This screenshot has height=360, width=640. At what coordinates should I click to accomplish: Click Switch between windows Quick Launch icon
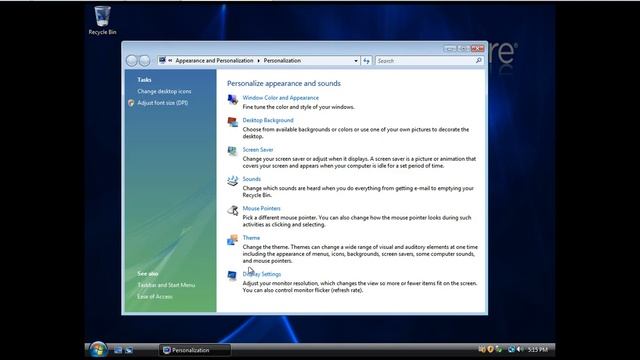(x=129, y=350)
